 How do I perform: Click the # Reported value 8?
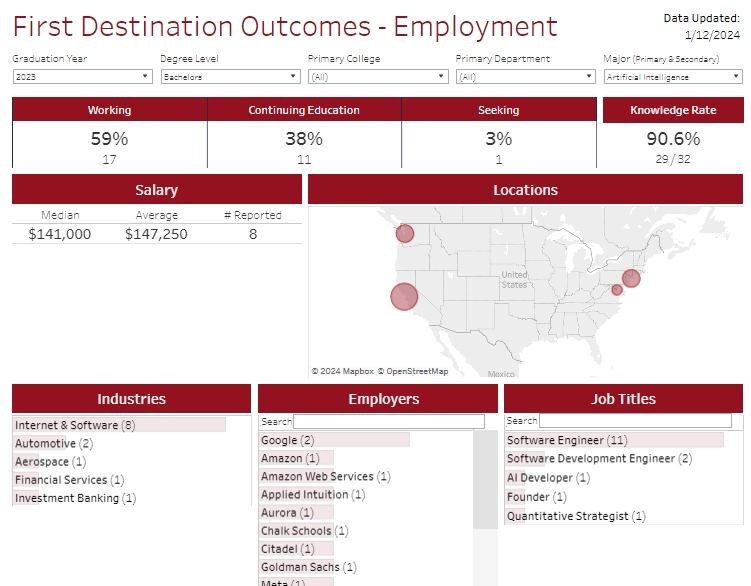click(253, 234)
